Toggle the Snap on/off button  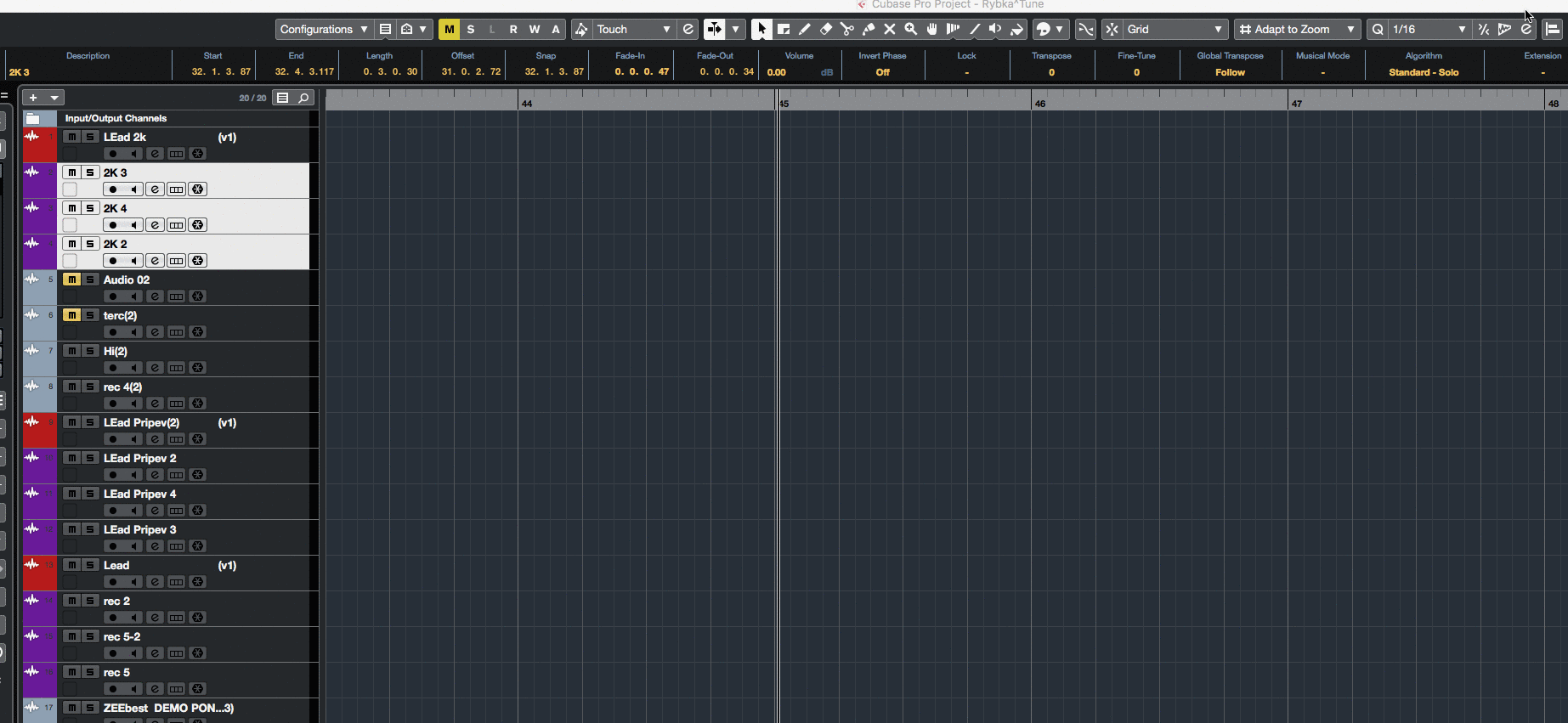point(1112,29)
